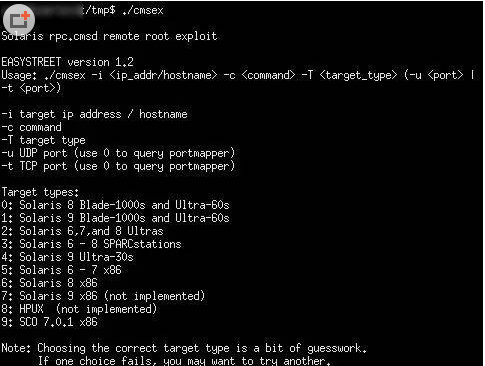The width and height of the screenshot is (485, 366).
Task: Click the round expand icon with plus
Action: tap(19, 20)
